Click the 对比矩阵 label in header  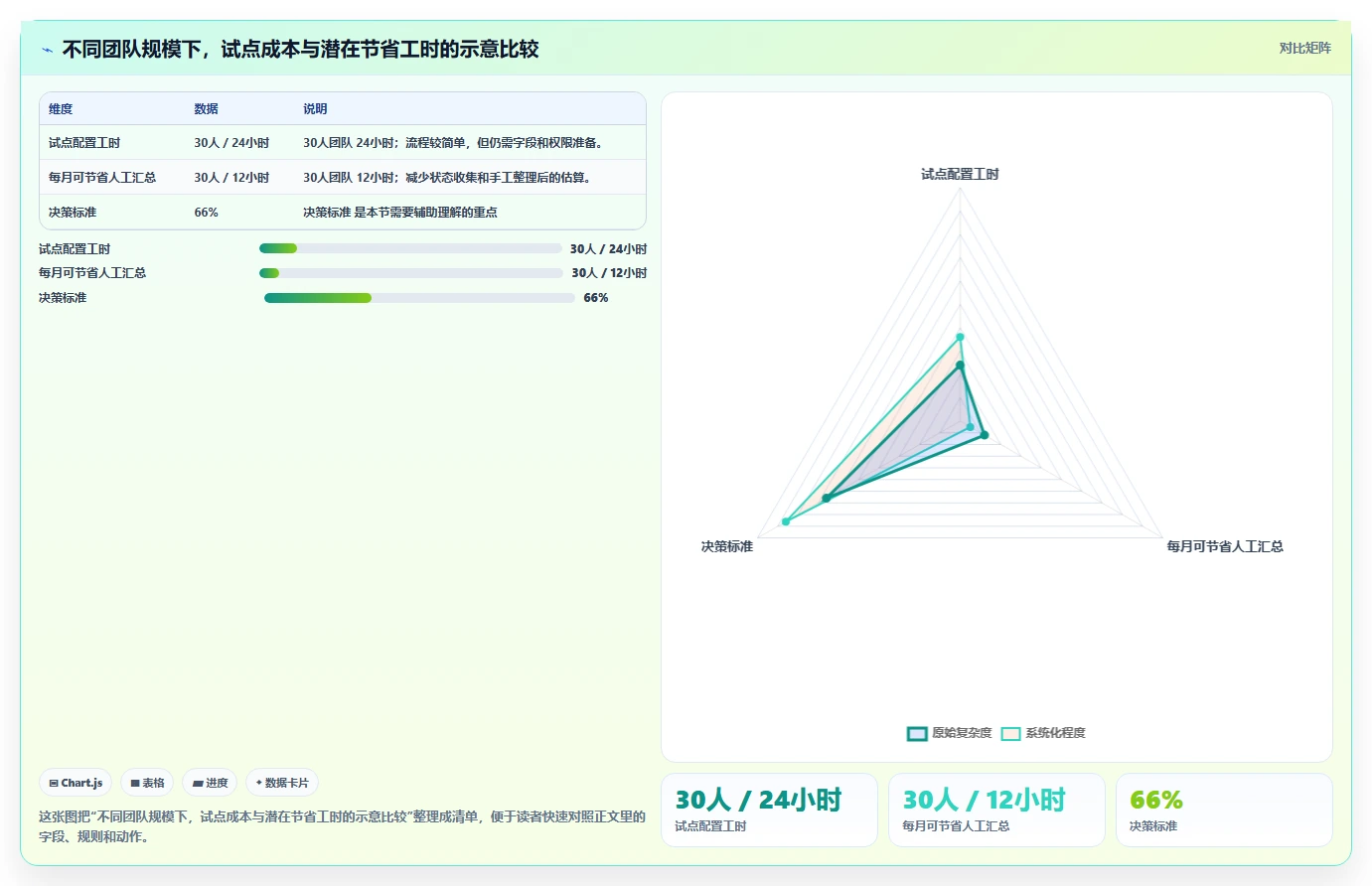tap(1304, 48)
